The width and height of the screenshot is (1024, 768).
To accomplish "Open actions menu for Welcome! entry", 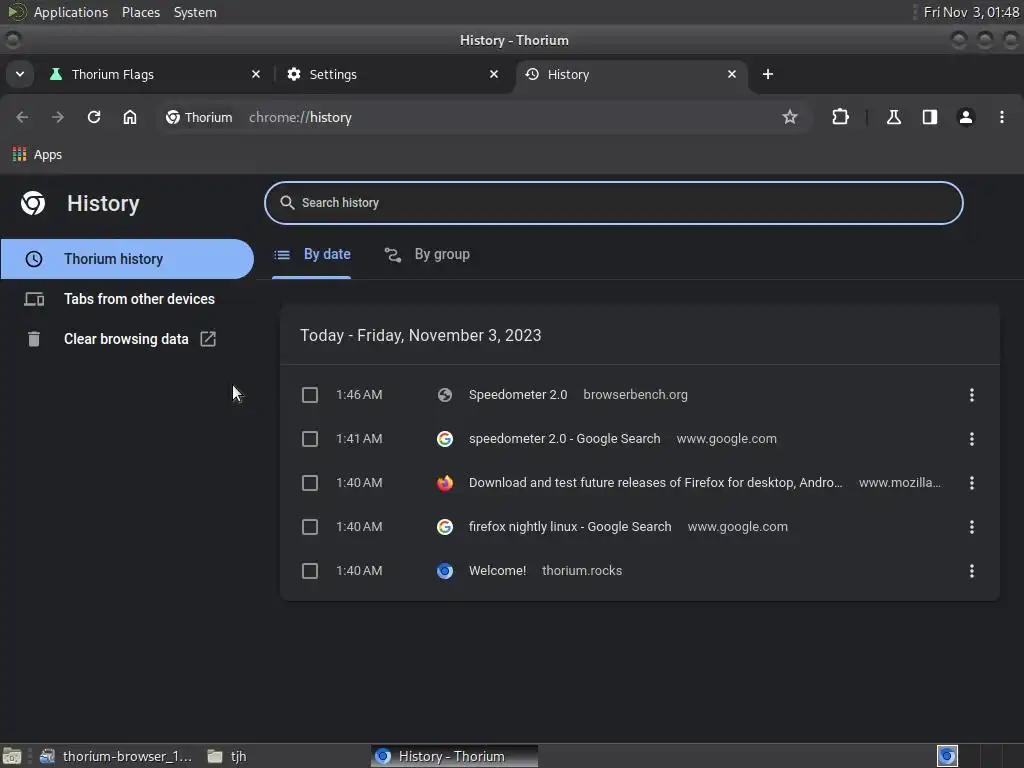I will coord(972,571).
